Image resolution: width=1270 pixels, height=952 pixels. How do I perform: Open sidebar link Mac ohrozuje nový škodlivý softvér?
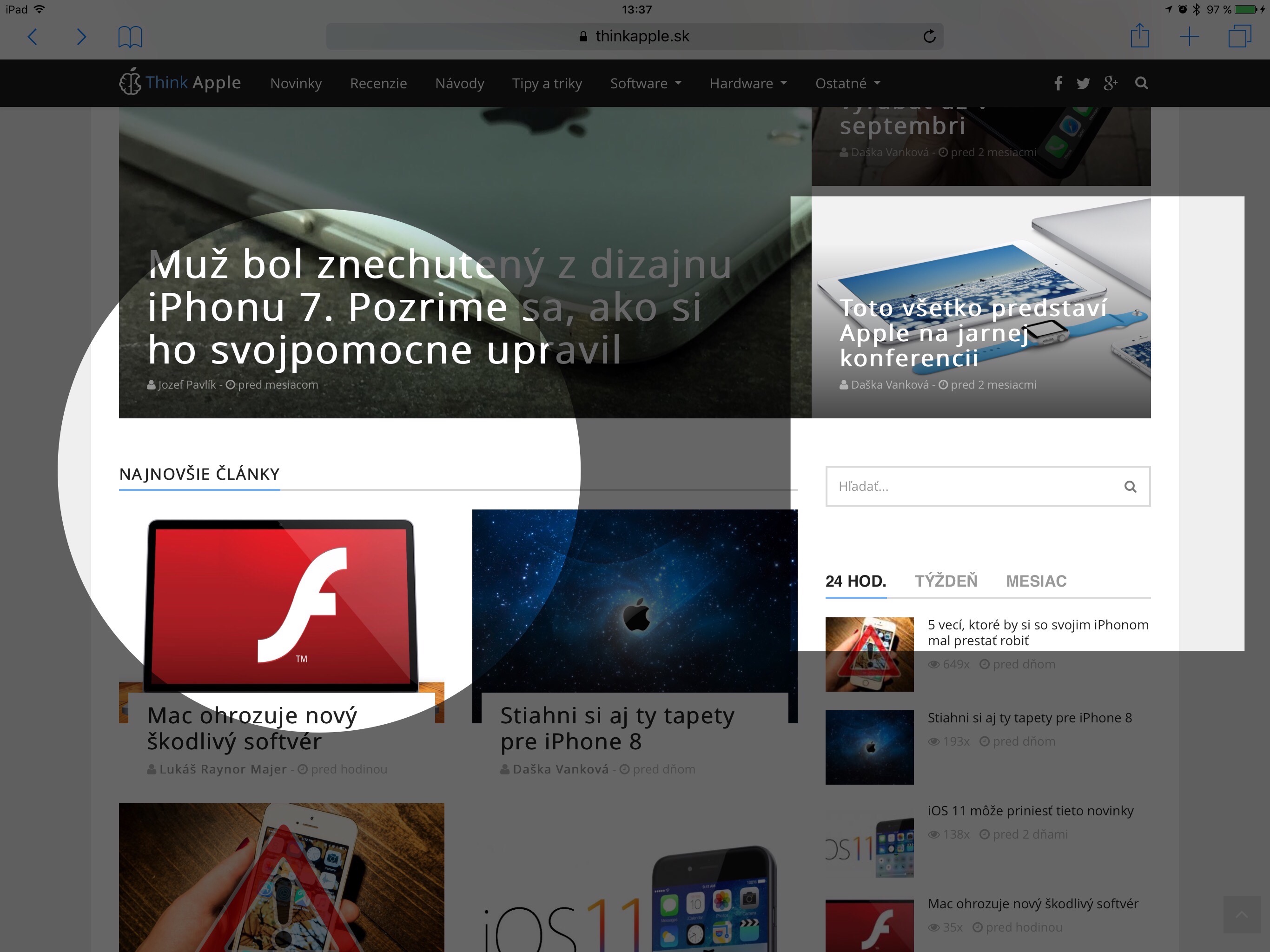[x=1033, y=904]
